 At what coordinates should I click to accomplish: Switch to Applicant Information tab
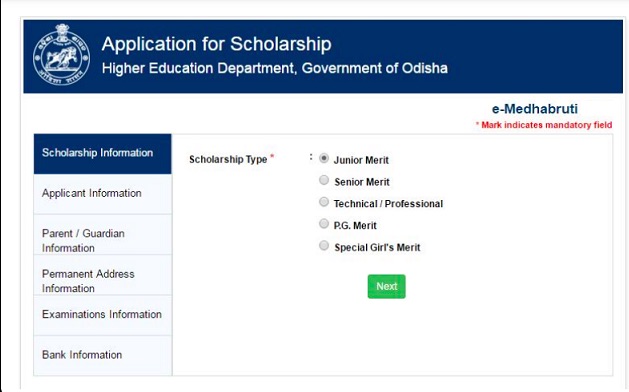(103, 194)
